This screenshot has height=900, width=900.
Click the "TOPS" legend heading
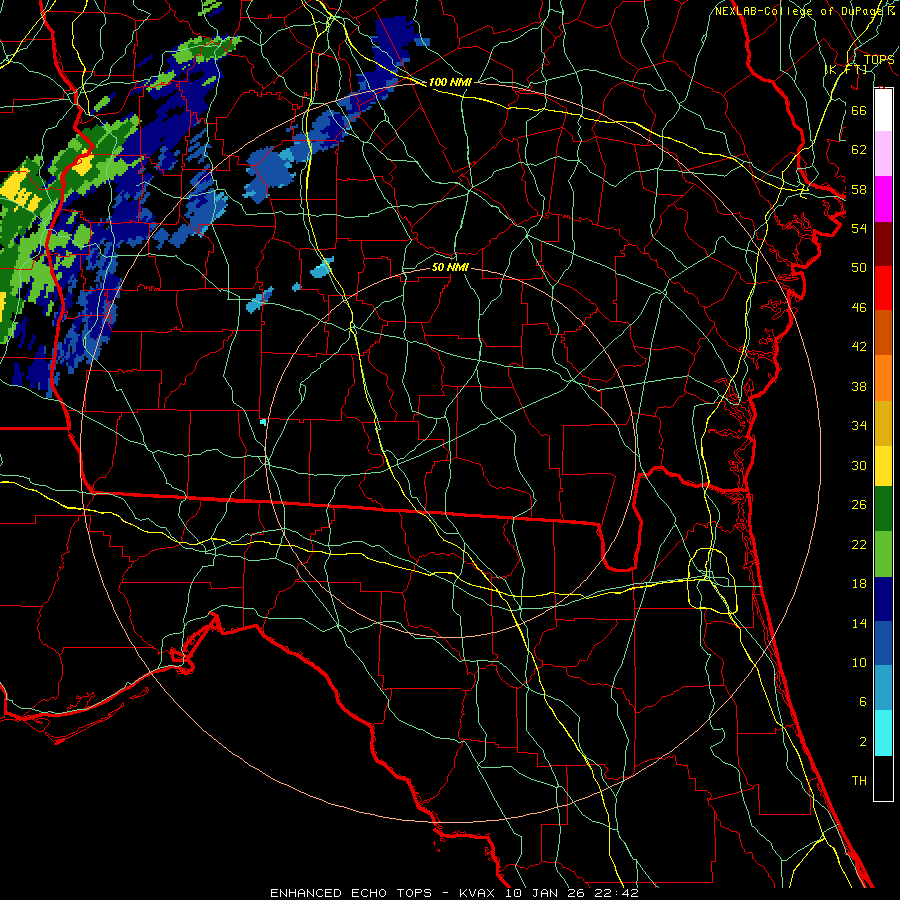(x=879, y=59)
